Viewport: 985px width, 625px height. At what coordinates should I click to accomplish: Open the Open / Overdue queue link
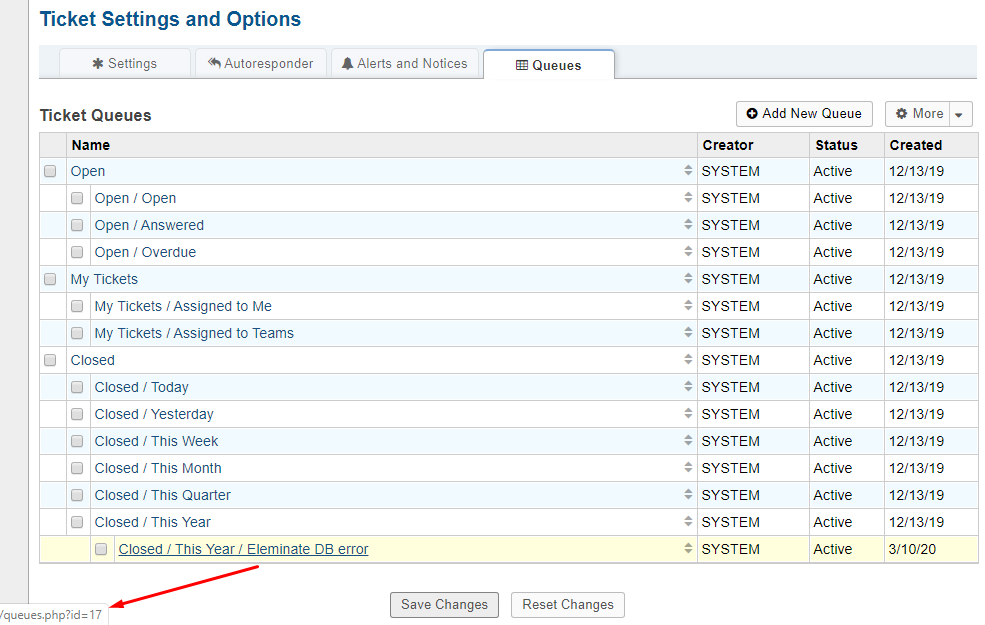pos(145,252)
